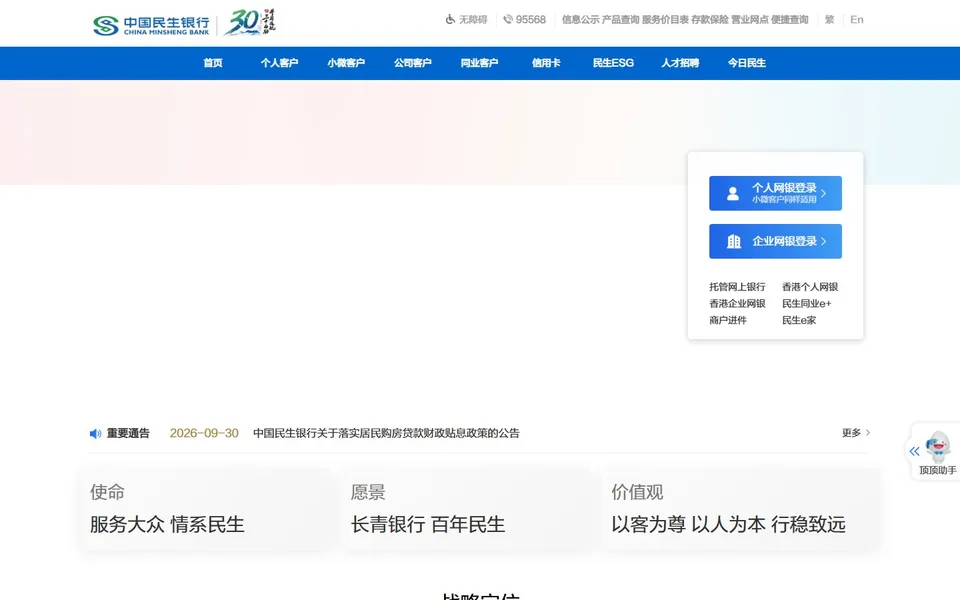Open the 个人客户 menu
Viewport: 960px width, 600px height.
pos(279,63)
